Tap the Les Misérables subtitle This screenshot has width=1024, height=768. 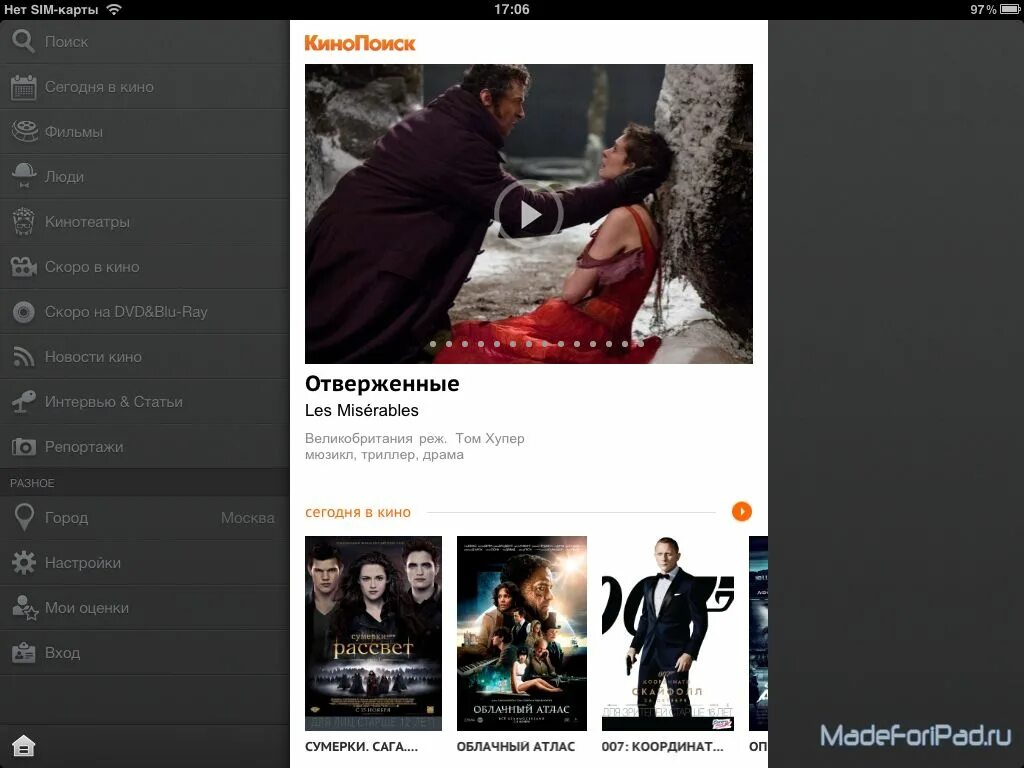(362, 410)
